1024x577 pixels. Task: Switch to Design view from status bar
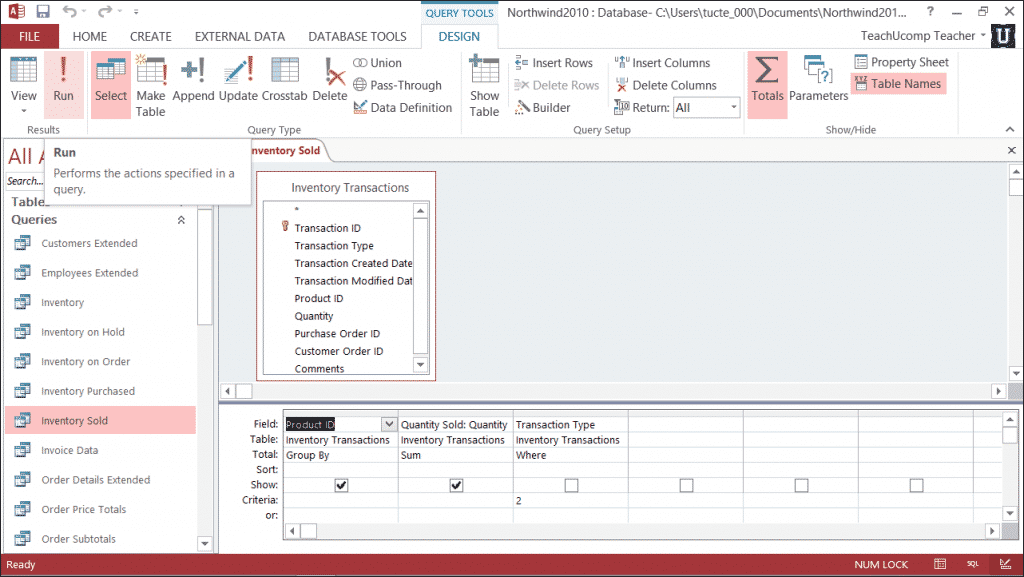tap(1005, 564)
